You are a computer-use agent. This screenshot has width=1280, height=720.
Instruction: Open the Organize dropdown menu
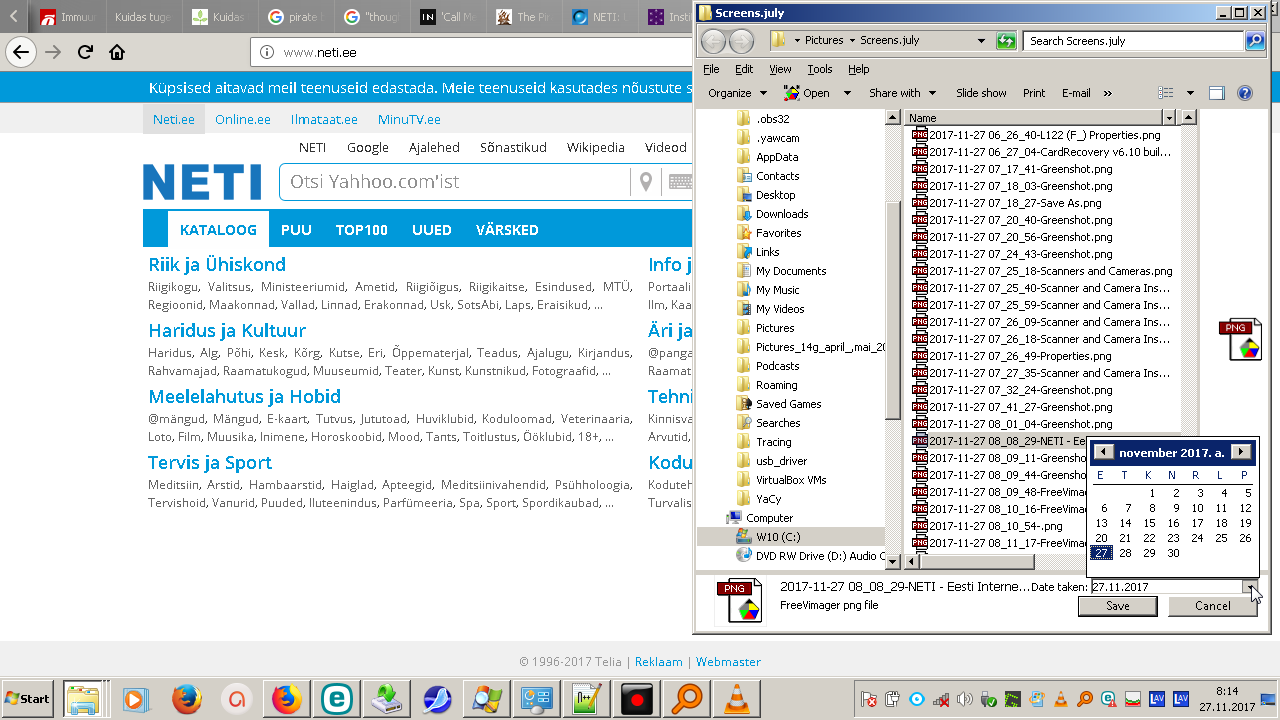(x=737, y=93)
